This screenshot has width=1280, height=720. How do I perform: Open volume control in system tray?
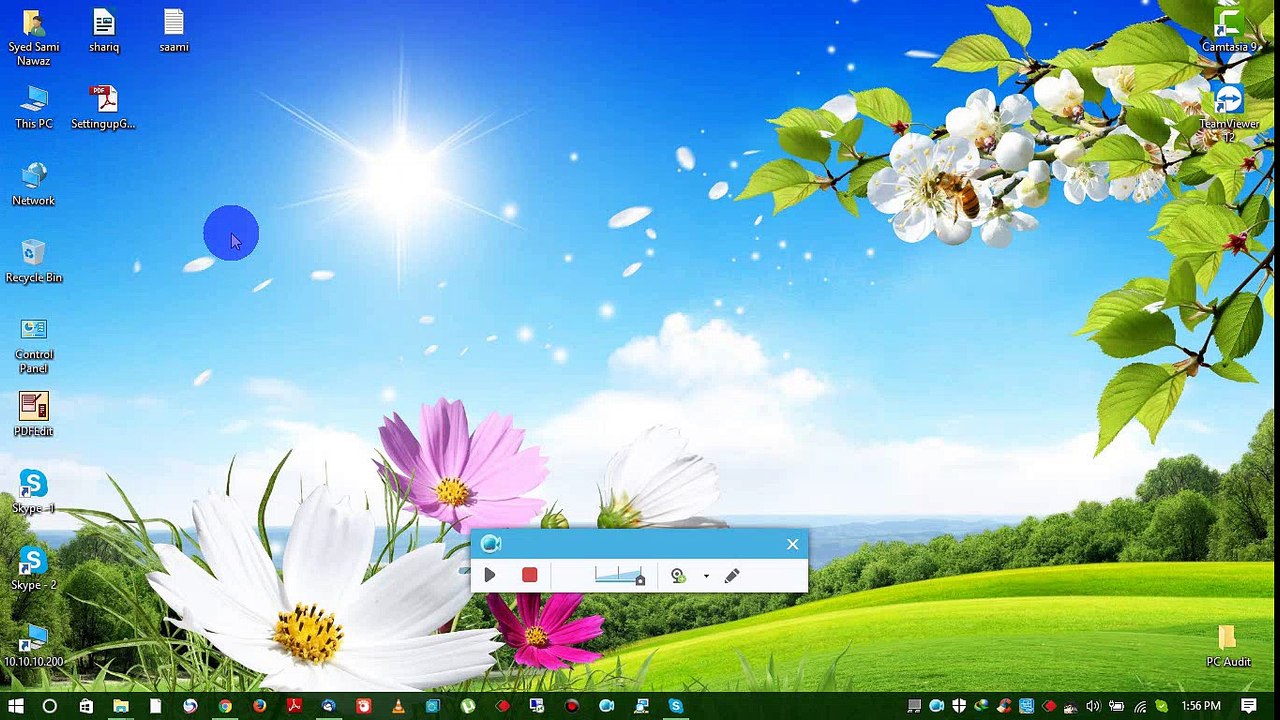[1094, 706]
